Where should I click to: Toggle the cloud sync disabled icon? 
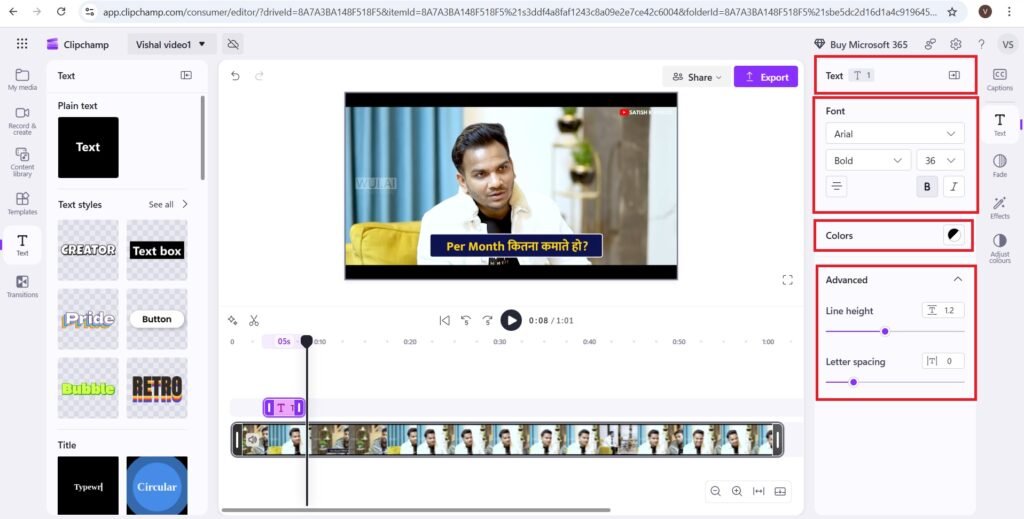pos(232,45)
